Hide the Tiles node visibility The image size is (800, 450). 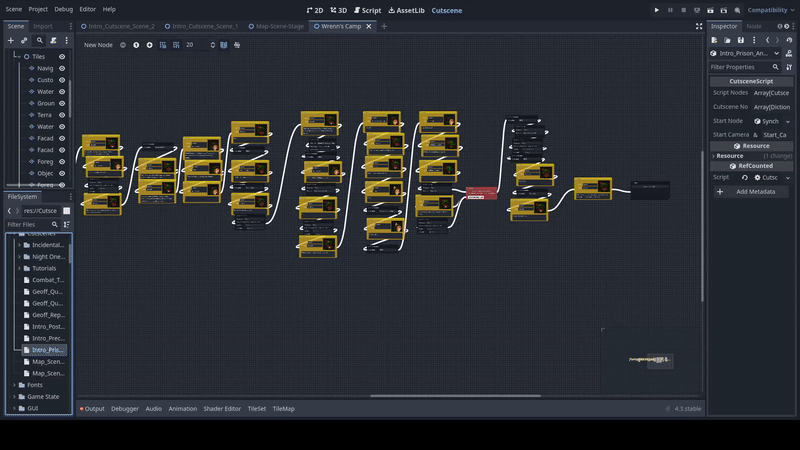[62, 57]
